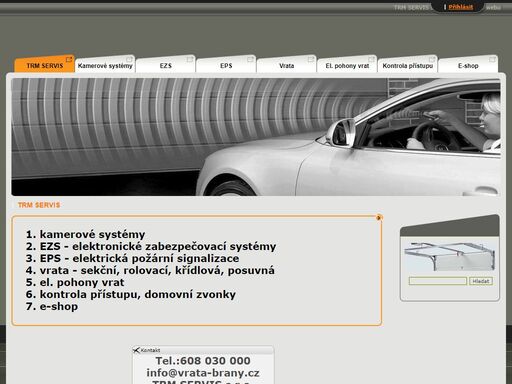Click orange arrow icon at content box corner
This screenshot has height=384, width=512.
pos(379,218)
